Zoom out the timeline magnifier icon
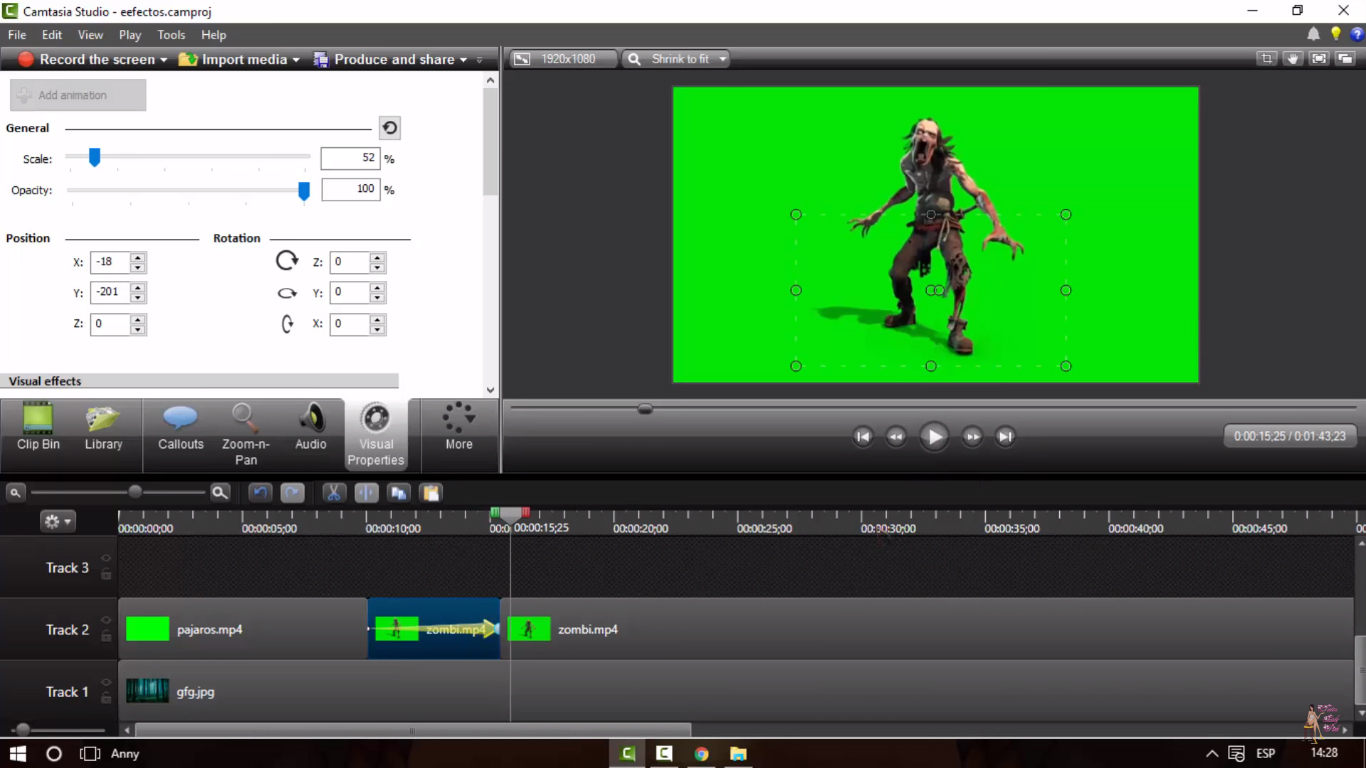1366x768 pixels. (x=15, y=492)
